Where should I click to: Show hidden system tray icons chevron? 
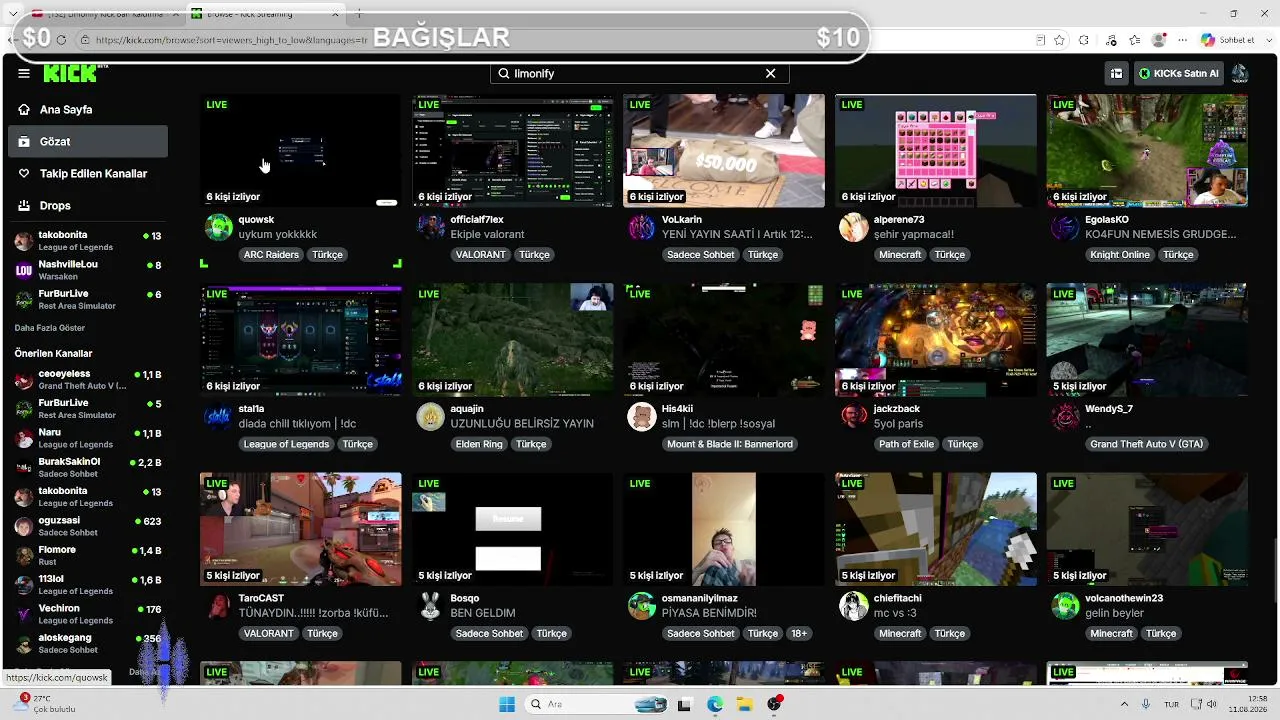(1123, 704)
